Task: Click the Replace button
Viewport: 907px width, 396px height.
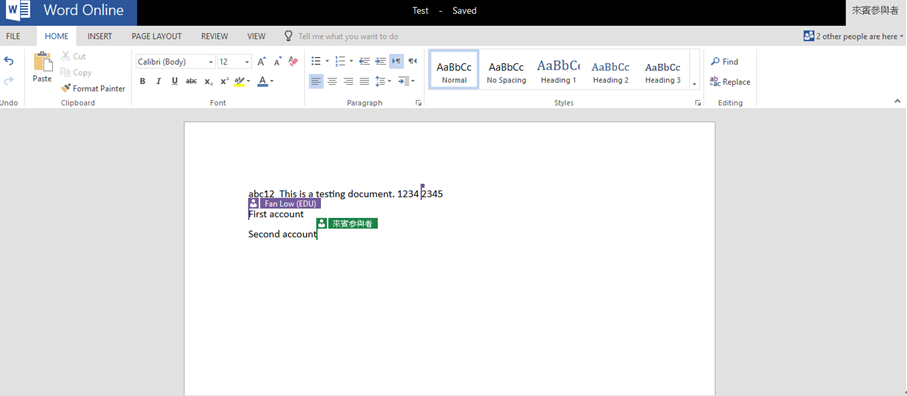Action: [730, 82]
